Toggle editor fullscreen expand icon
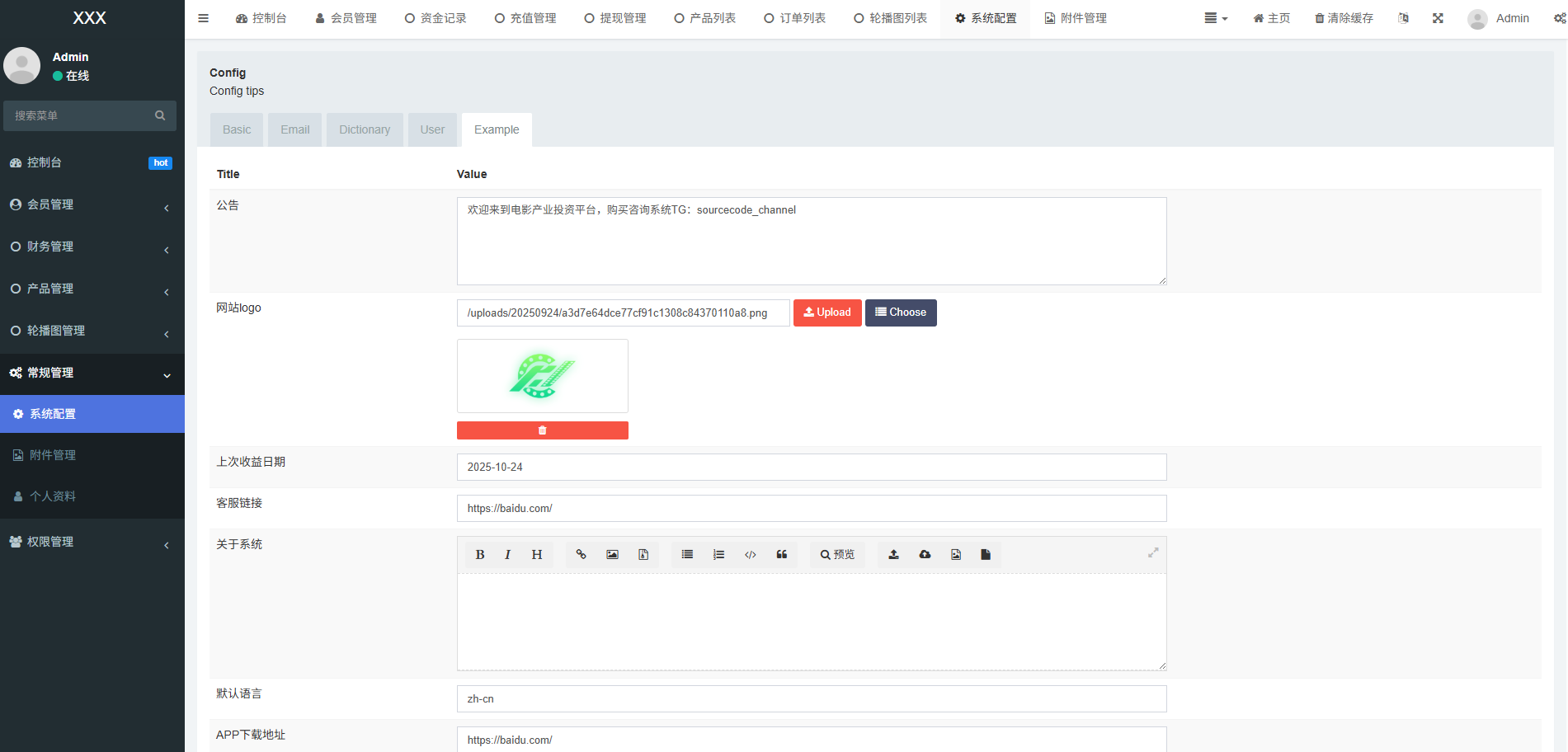Image resolution: width=1568 pixels, height=752 pixels. tap(1153, 552)
